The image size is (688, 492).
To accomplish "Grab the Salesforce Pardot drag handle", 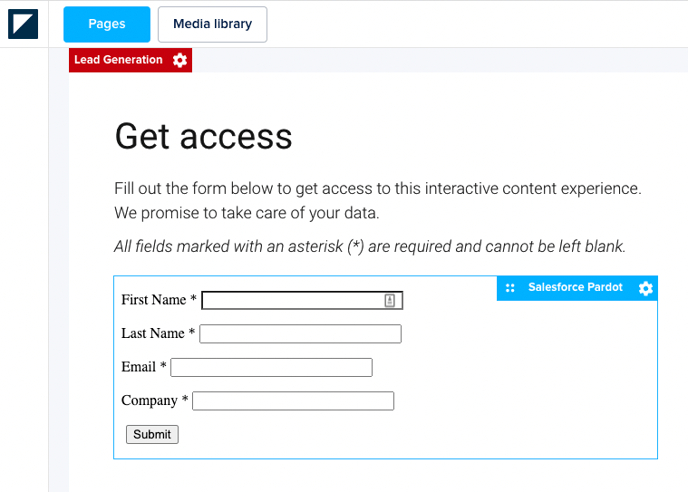I will click(510, 288).
